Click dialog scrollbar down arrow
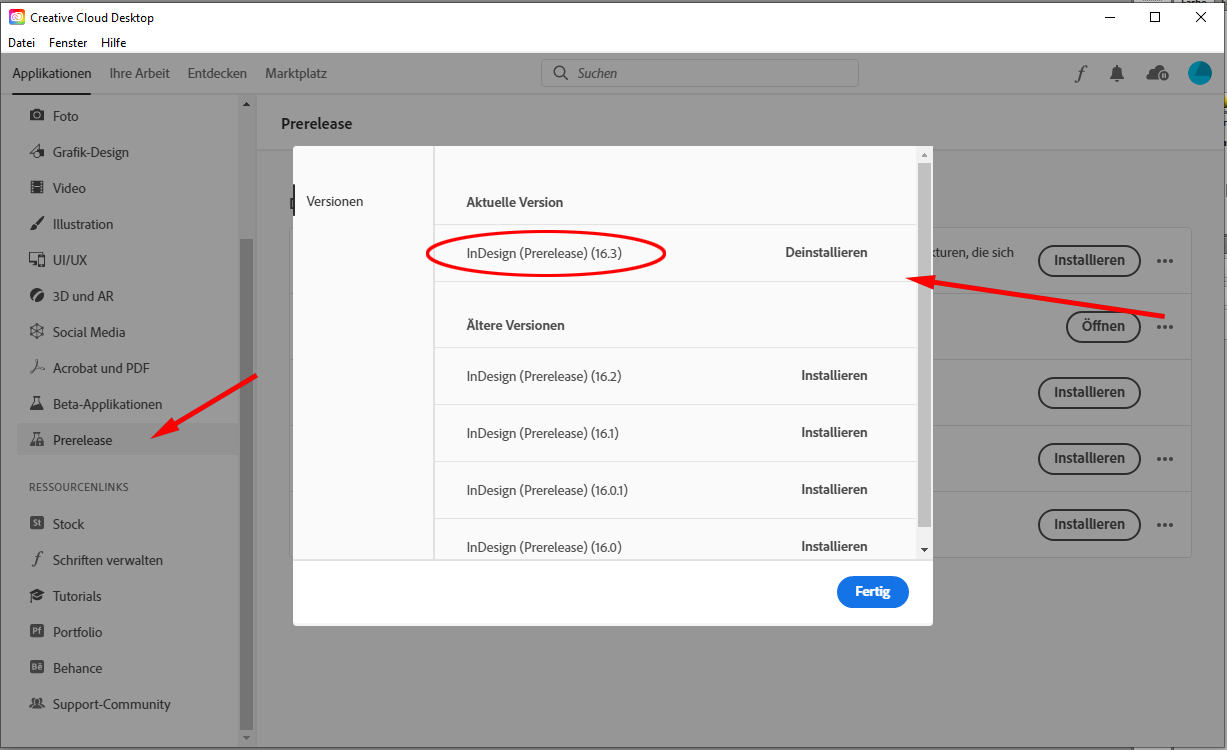Image resolution: width=1227 pixels, height=750 pixels. coord(924,550)
